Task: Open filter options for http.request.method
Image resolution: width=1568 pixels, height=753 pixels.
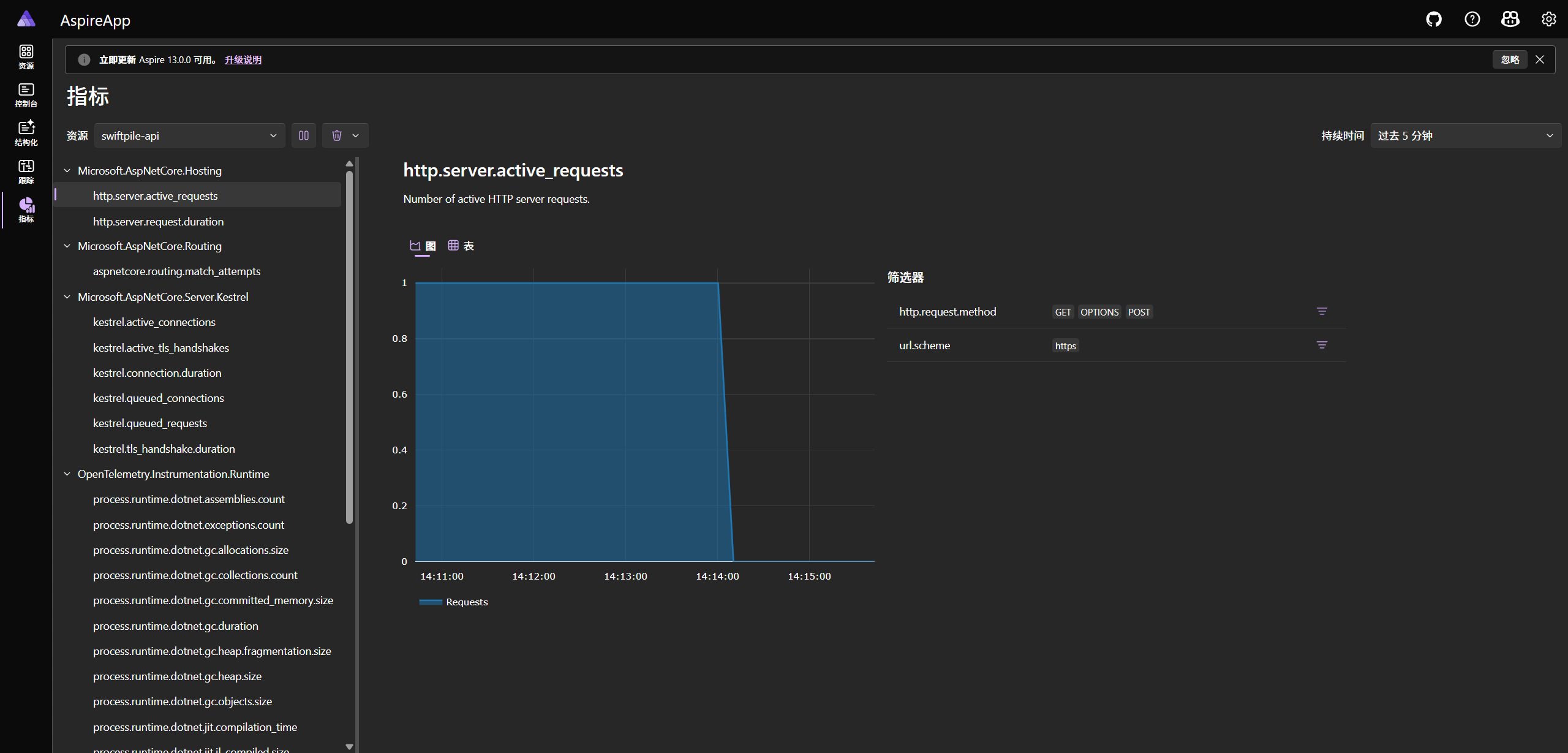Action: 1322,312
